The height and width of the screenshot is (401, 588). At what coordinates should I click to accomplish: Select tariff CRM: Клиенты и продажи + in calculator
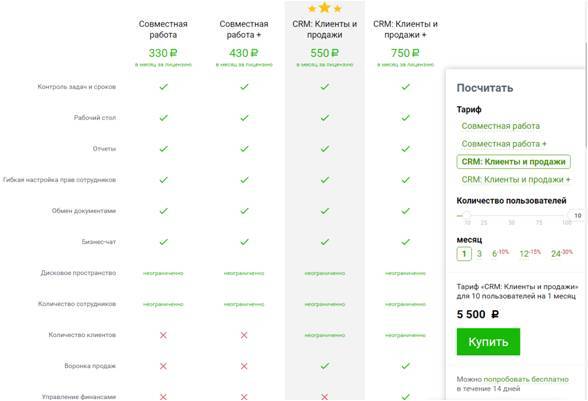tap(516, 180)
